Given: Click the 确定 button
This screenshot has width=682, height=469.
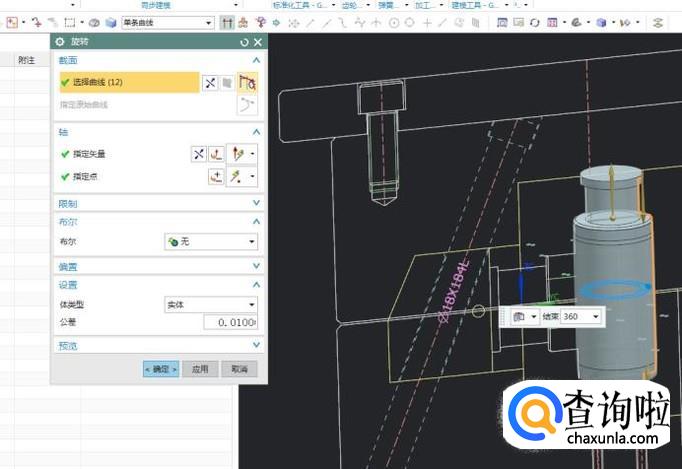Looking at the screenshot, I should coord(161,369).
